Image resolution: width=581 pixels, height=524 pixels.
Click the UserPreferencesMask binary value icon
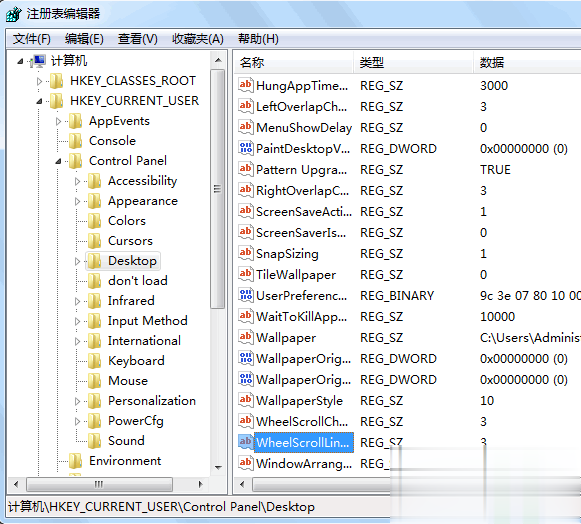(246, 295)
